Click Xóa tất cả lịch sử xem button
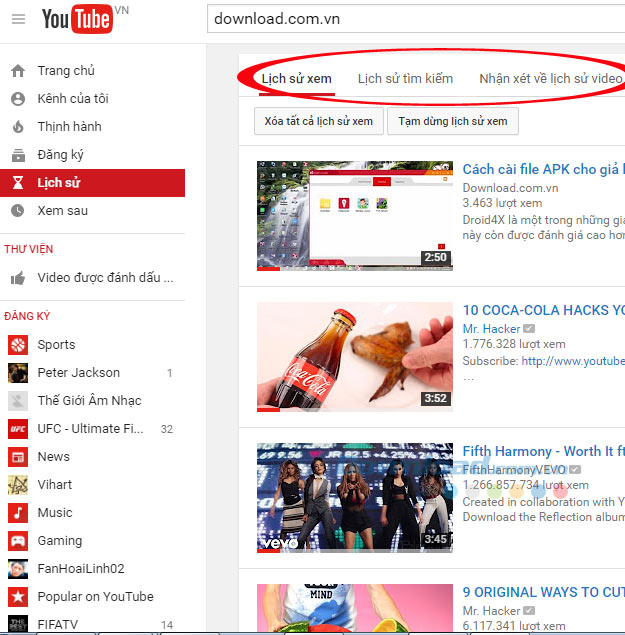Viewport: 625px width, 635px height. (319, 121)
